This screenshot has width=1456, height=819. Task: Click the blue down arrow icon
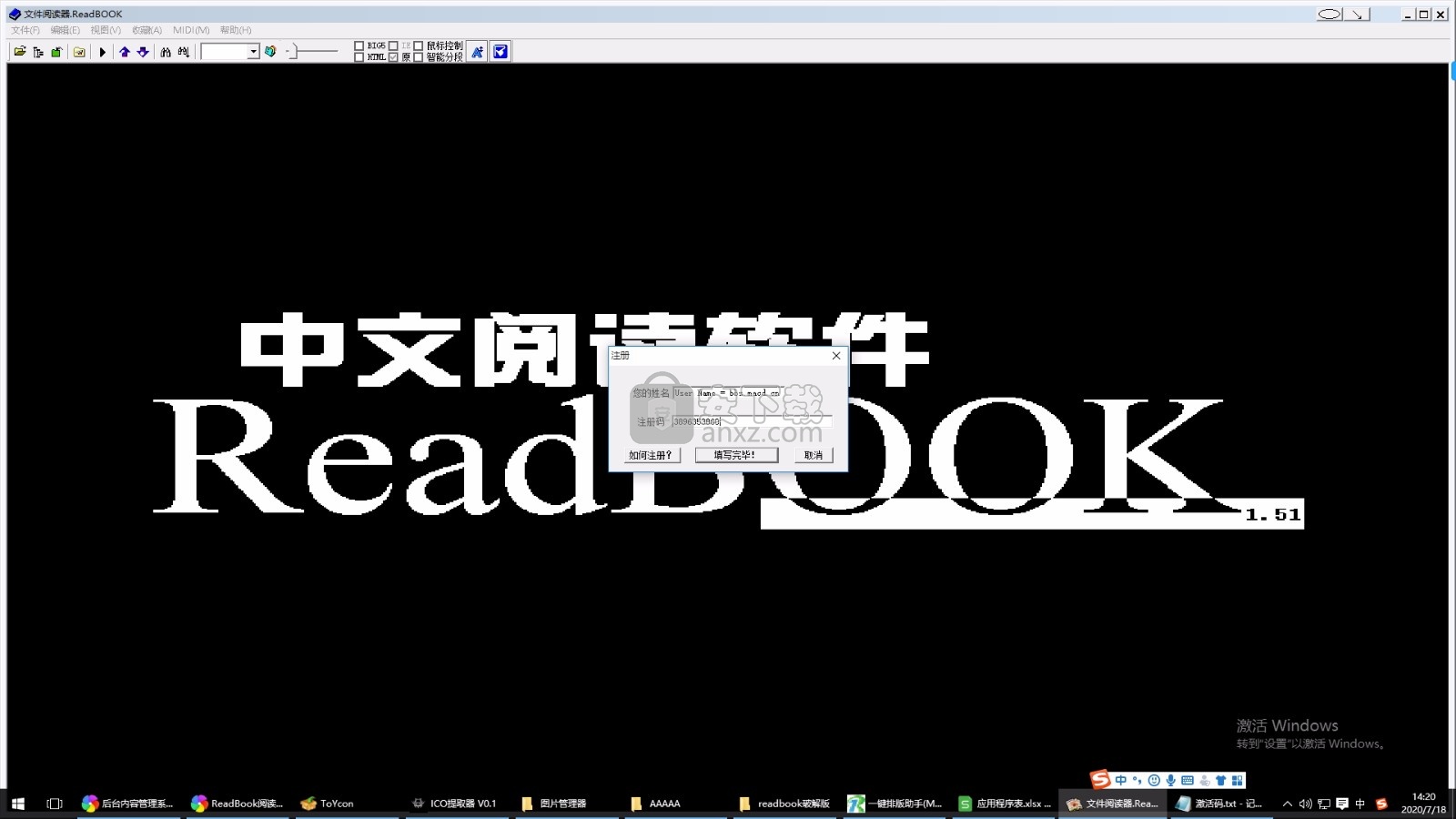coord(143,52)
